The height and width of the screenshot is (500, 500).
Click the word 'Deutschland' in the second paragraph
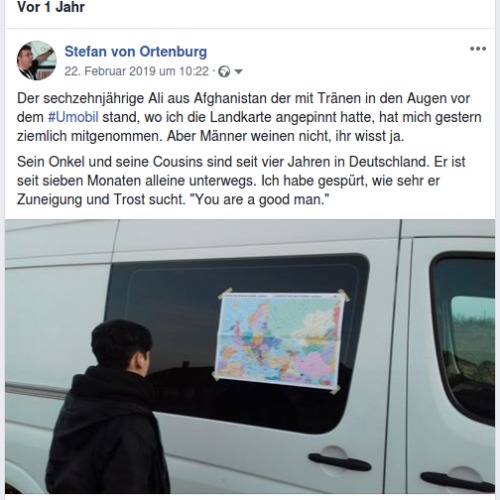[x=388, y=162]
